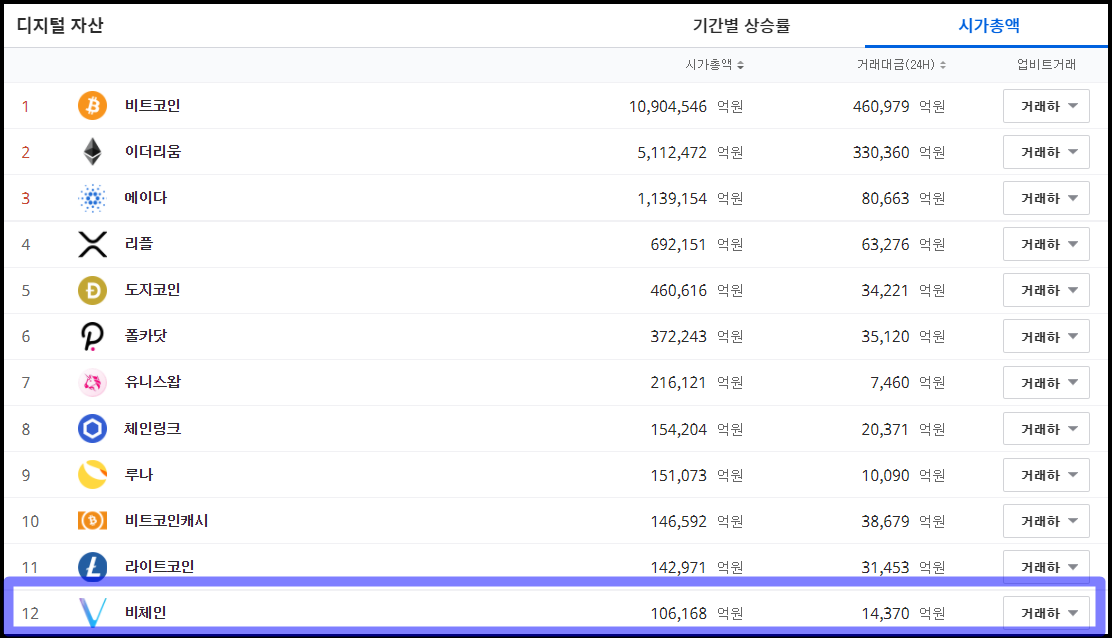Click market cap value 151,073 억원
Image resolution: width=1112 pixels, height=638 pixels.
tap(696, 476)
